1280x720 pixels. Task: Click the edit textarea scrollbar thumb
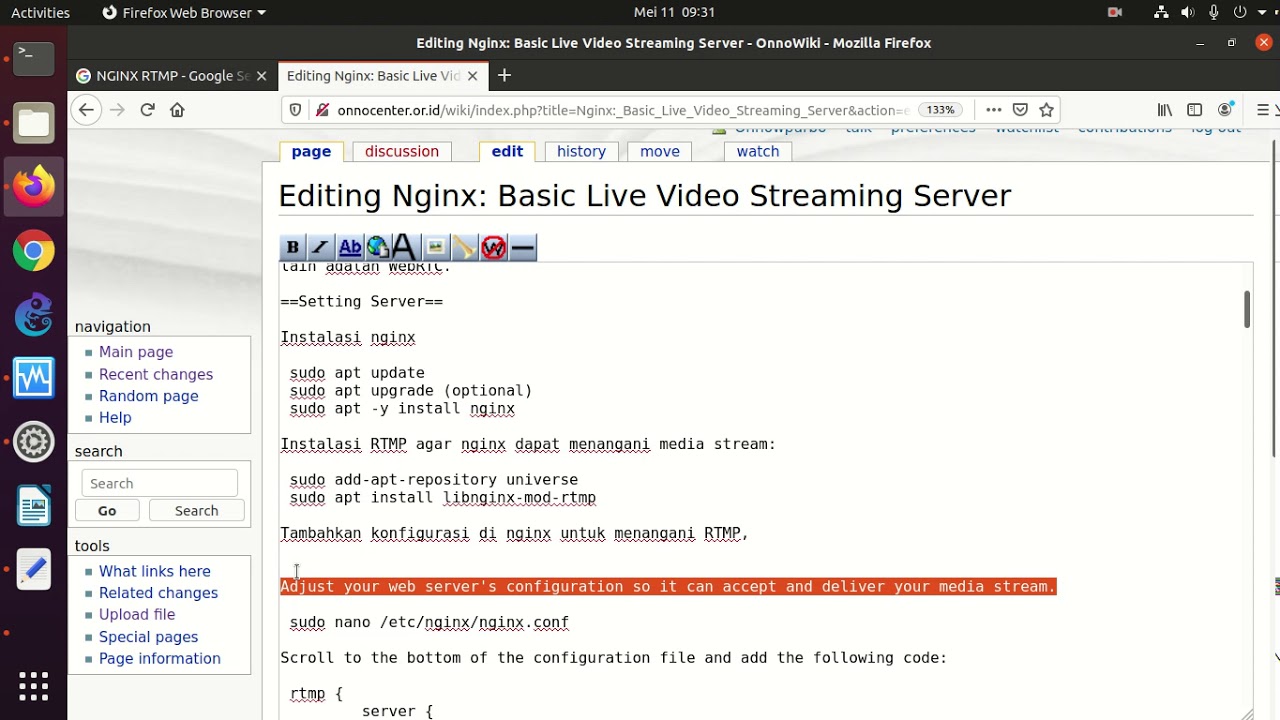pos(1247,309)
